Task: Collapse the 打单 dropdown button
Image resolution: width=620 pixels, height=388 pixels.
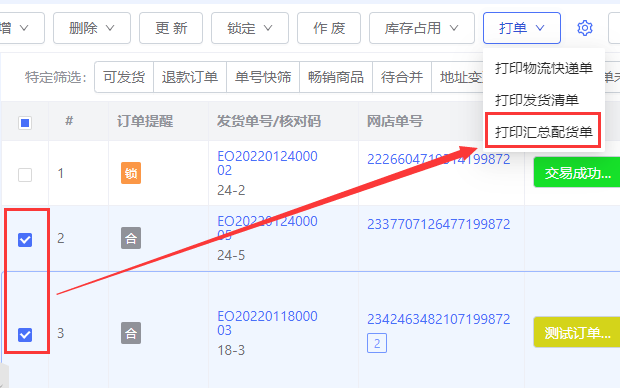Action: point(522,28)
